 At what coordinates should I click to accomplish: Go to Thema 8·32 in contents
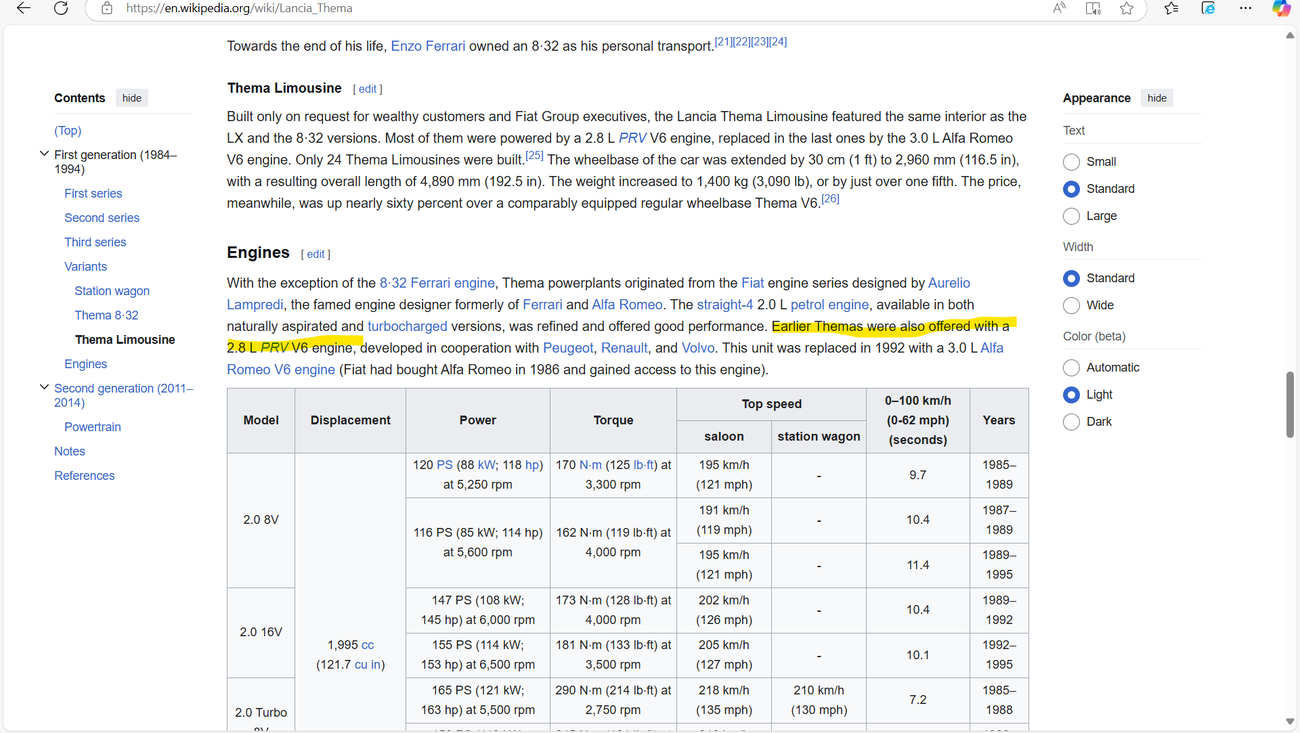pos(106,315)
